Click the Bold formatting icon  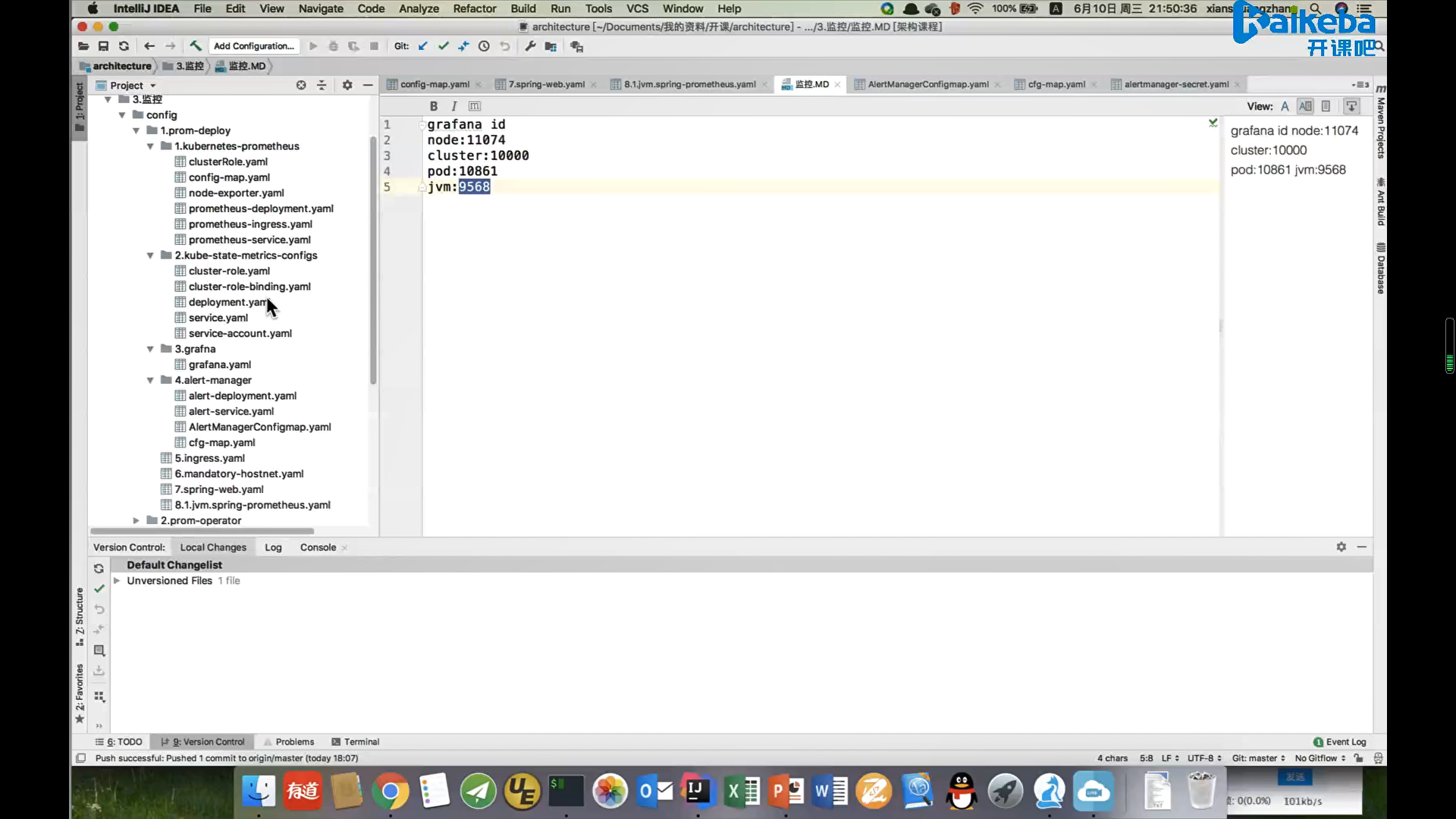pos(434,106)
